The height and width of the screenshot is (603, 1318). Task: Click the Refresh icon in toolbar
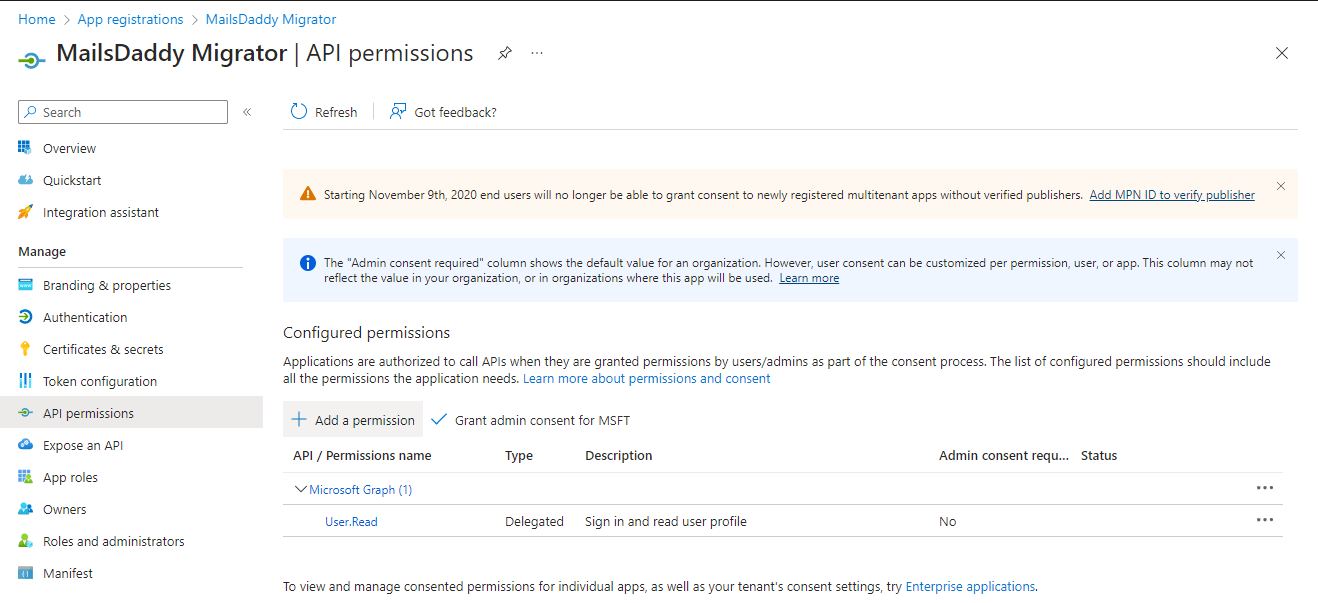299,111
